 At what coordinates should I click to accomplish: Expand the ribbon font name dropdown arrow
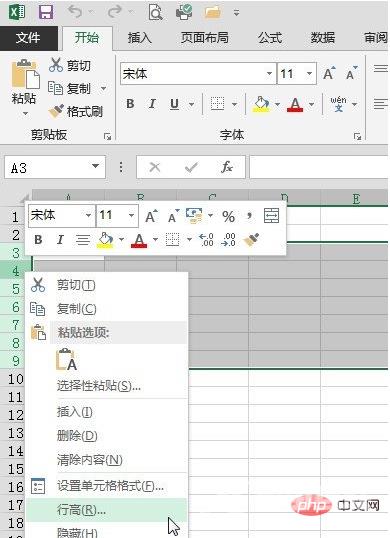pos(270,73)
